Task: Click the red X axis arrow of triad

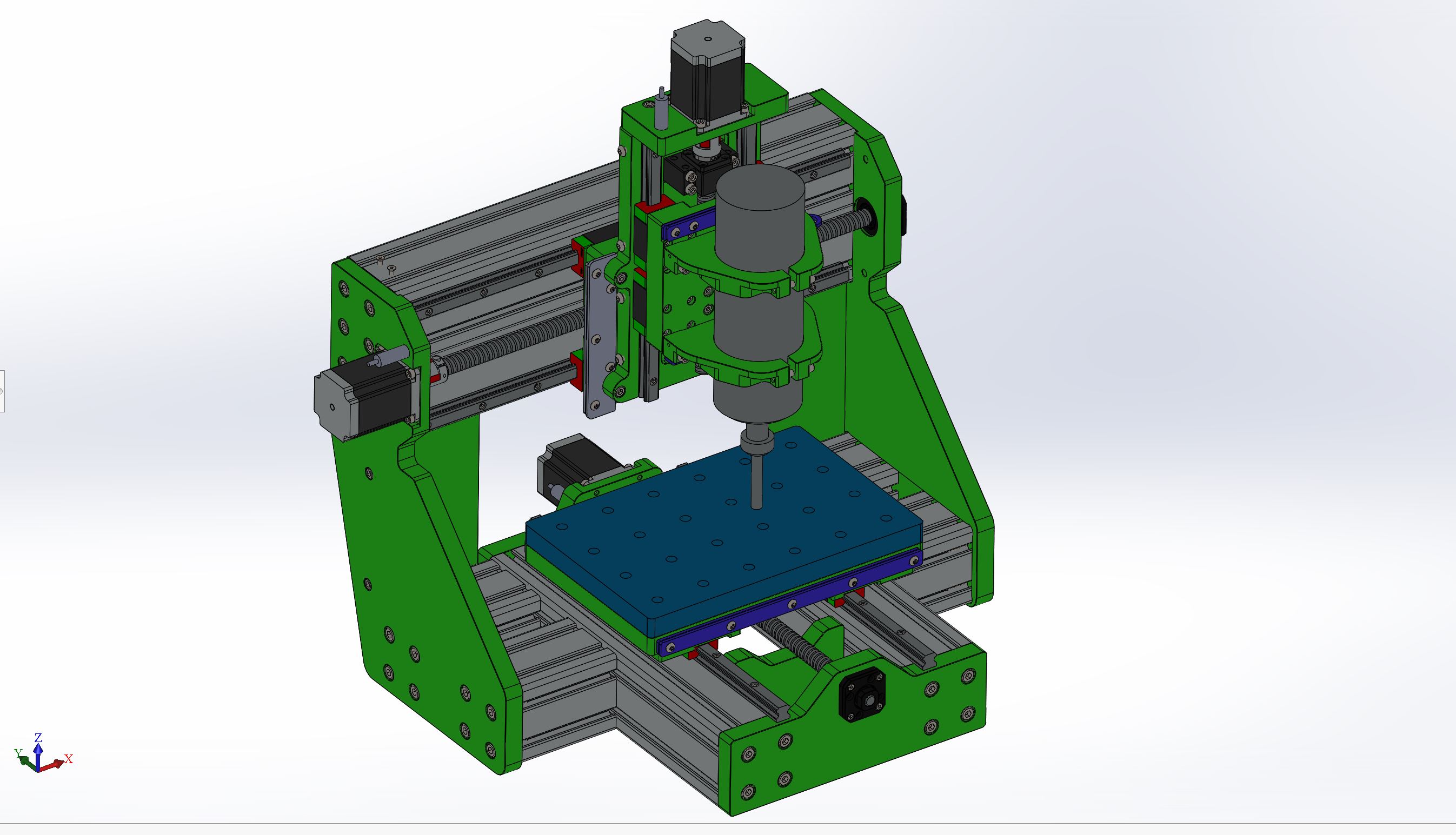Action: 57,764
